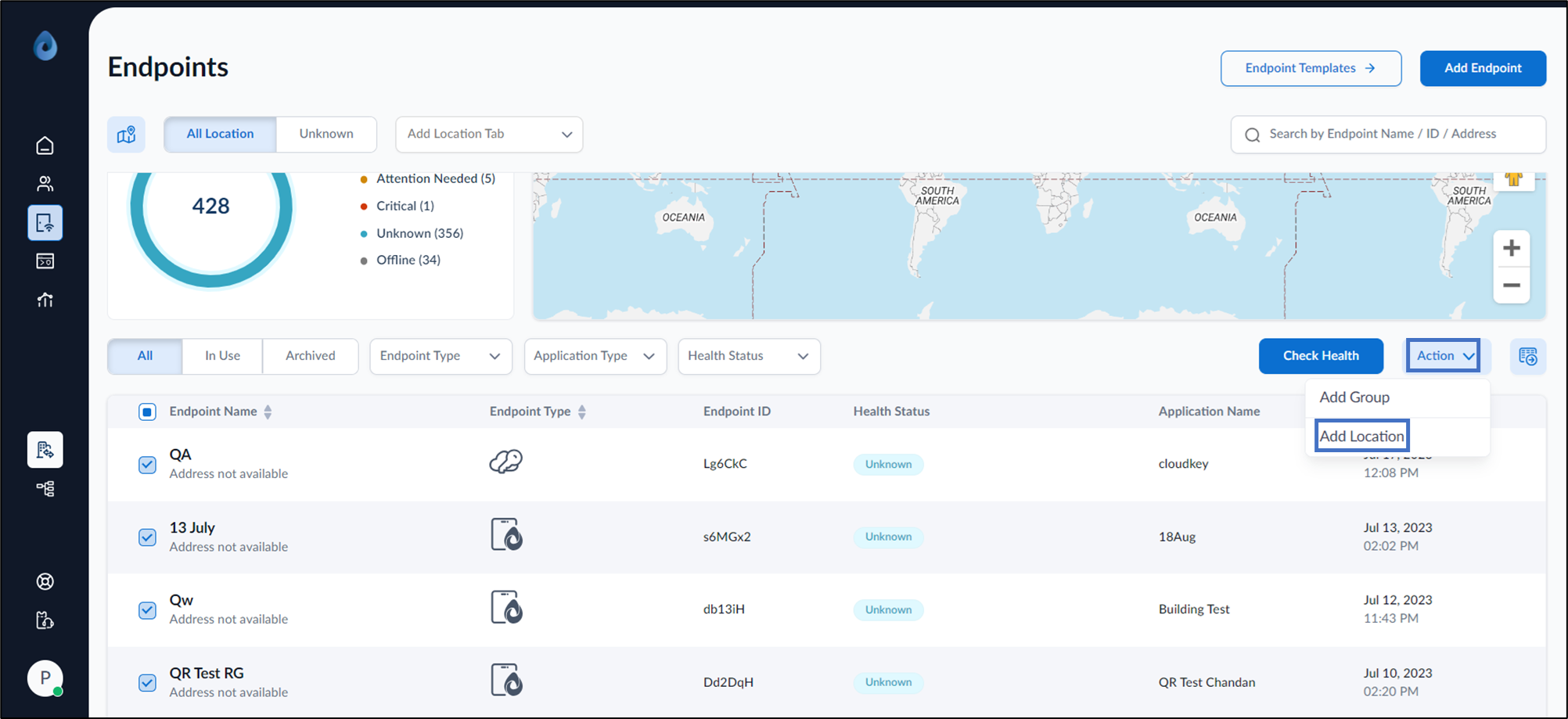Open Endpoint Templates
Viewport: 1568px width, 719px height.
click(1311, 68)
